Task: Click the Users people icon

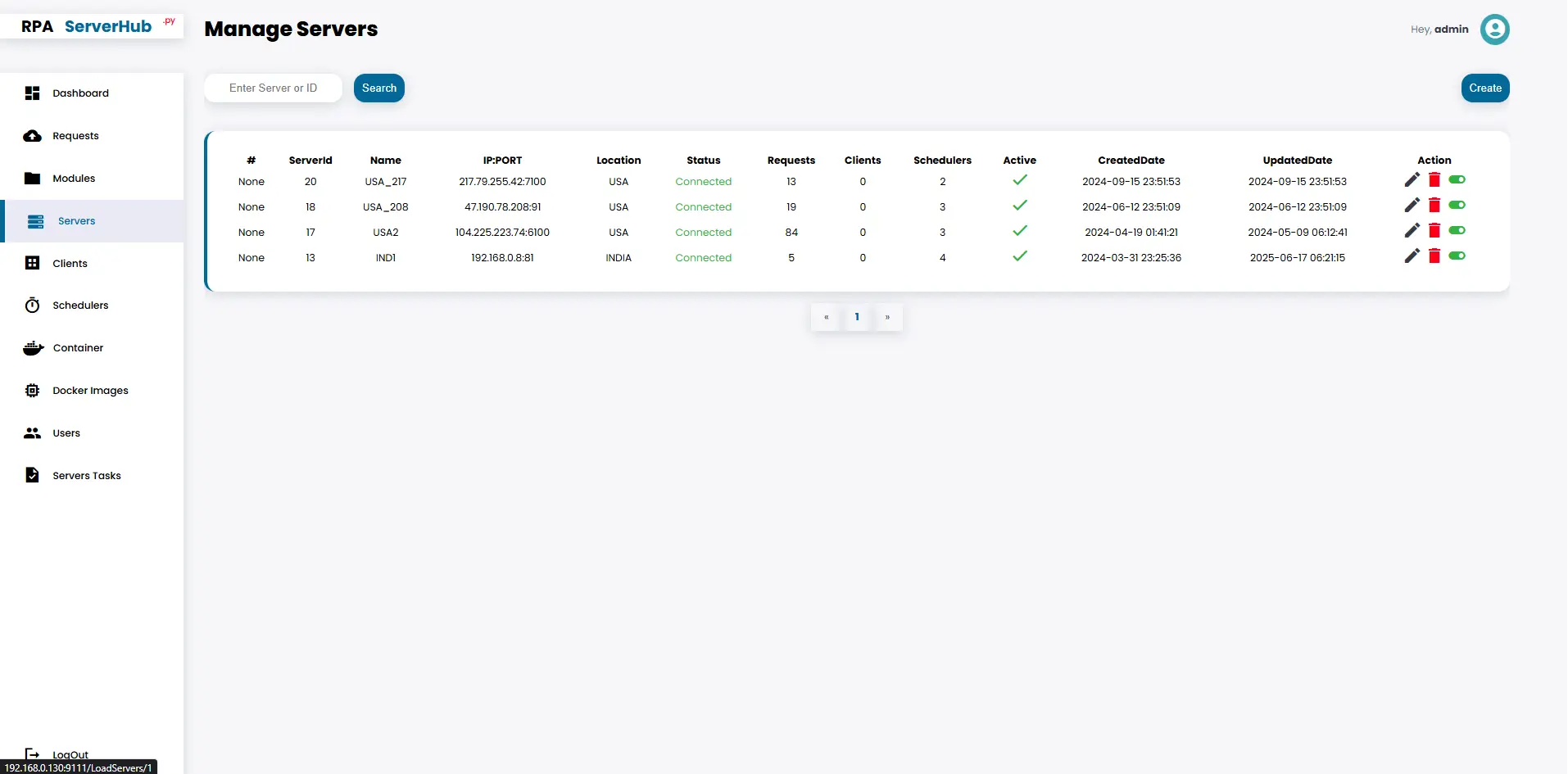Action: coord(31,432)
